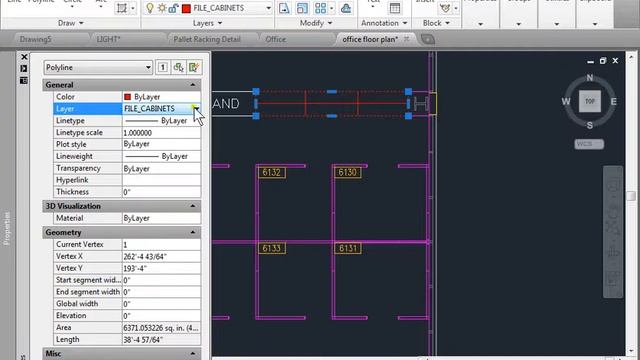Viewport: 640px width, 360px height.
Task: Expand the Annotation panel flyout
Action: coord(384,23)
